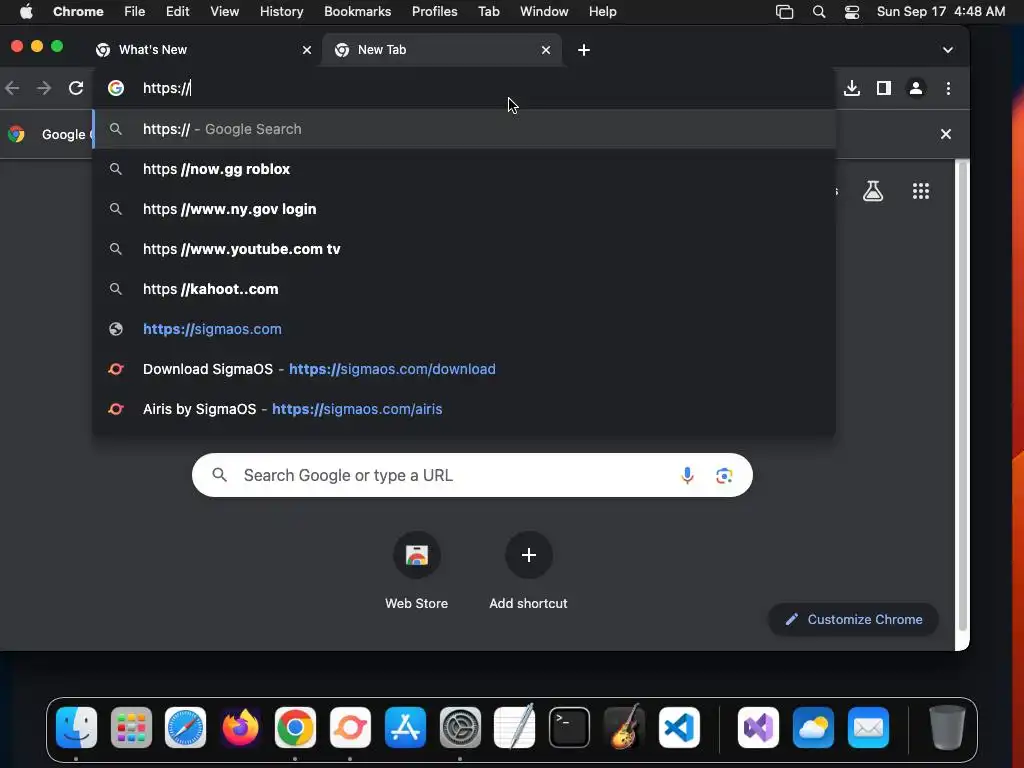
Task: Open Google Lens image search icon
Action: tap(724, 475)
